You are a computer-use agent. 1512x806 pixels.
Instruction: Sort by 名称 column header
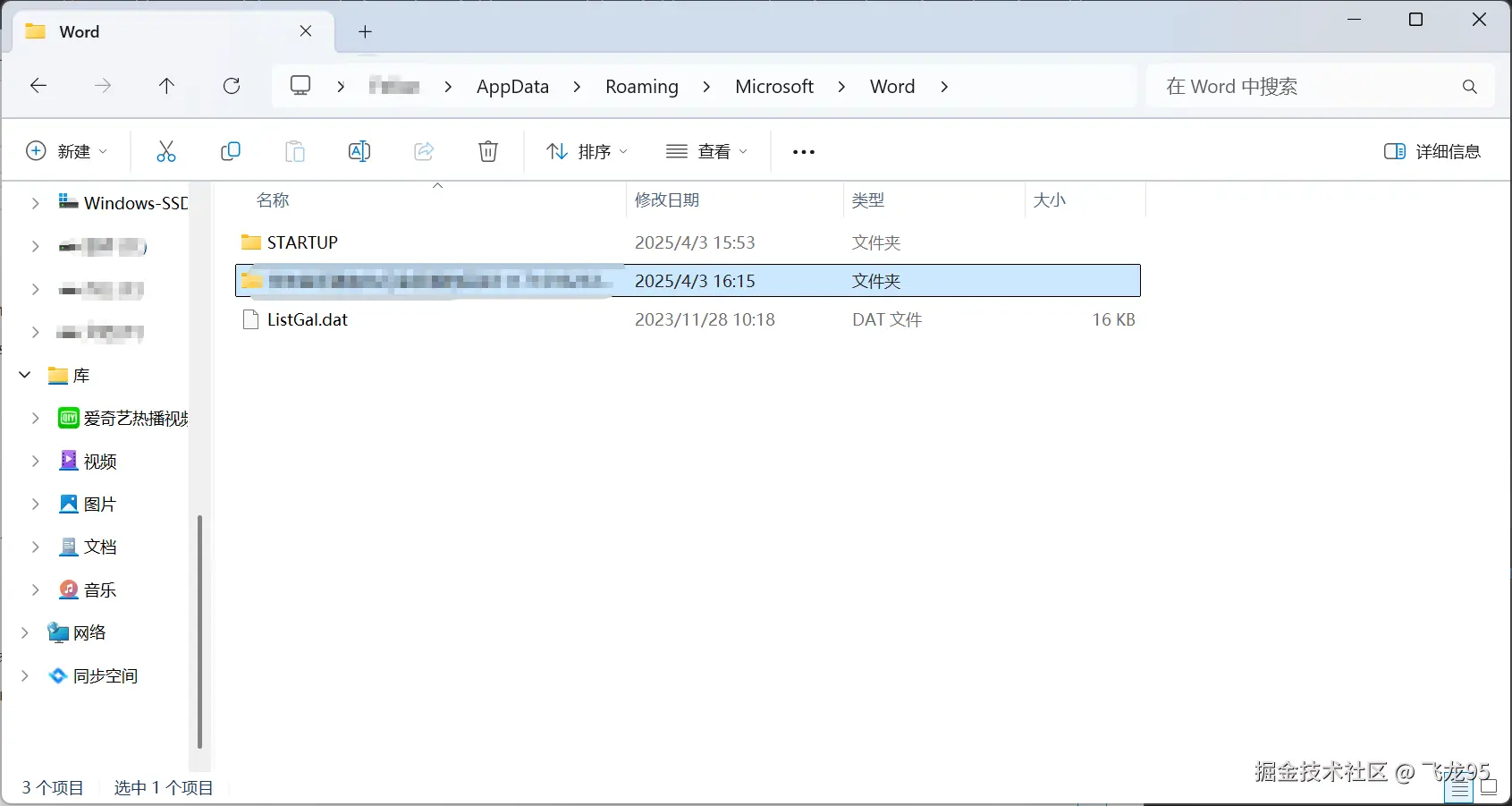273,200
